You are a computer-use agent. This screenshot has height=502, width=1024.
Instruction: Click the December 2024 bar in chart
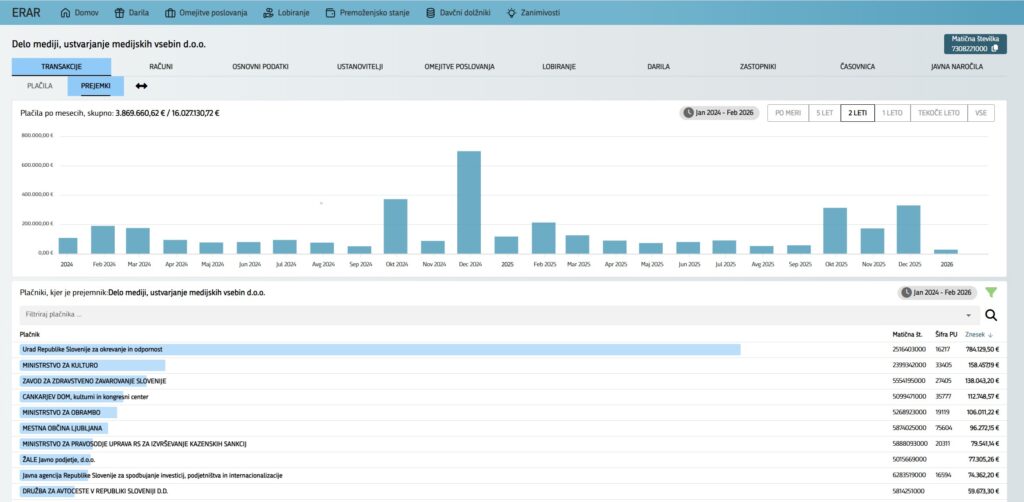click(x=469, y=202)
